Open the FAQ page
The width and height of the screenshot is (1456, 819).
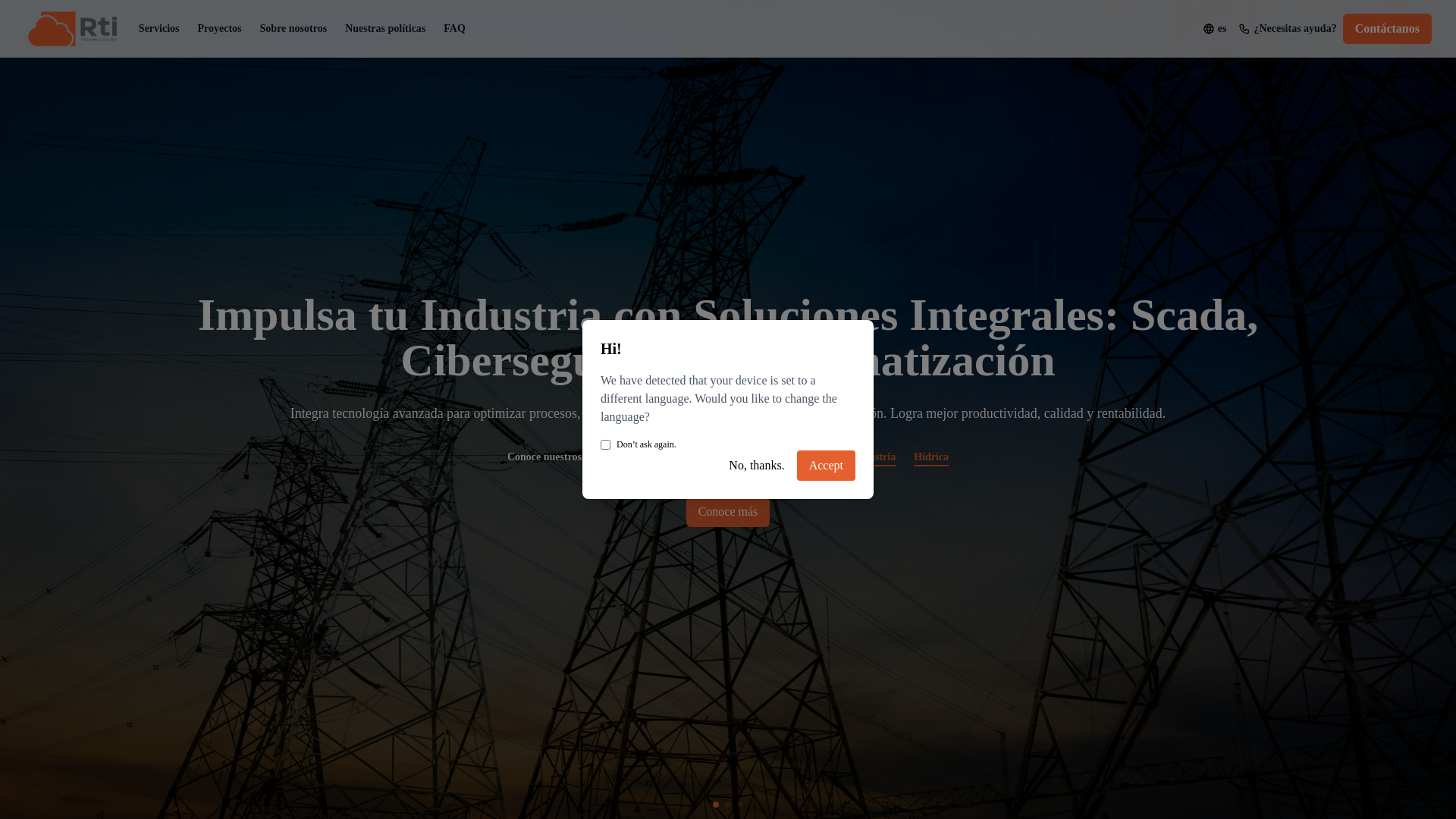click(454, 29)
